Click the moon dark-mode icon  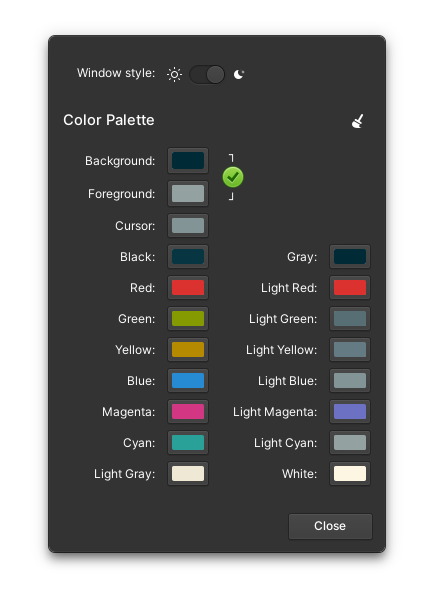(239, 74)
